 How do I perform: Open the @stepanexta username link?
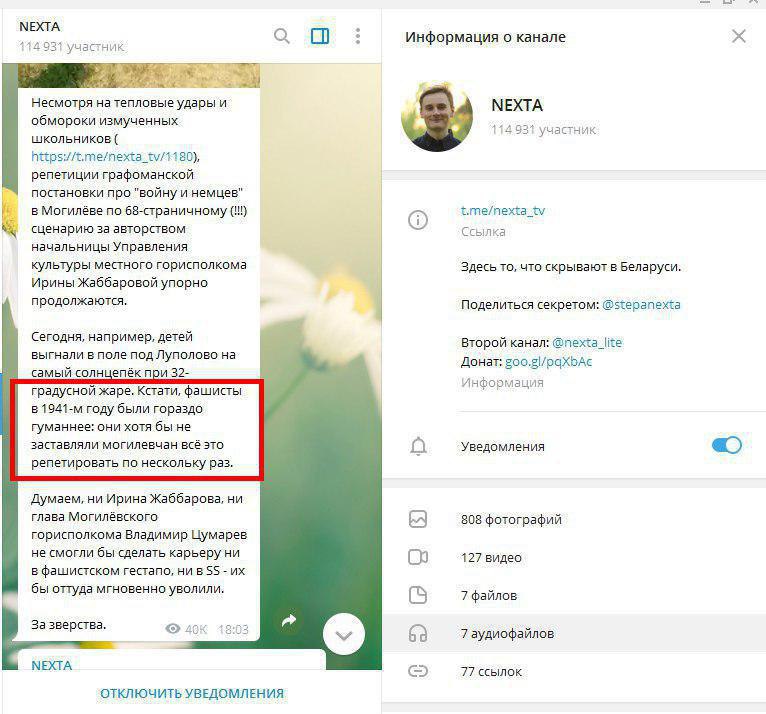point(641,304)
